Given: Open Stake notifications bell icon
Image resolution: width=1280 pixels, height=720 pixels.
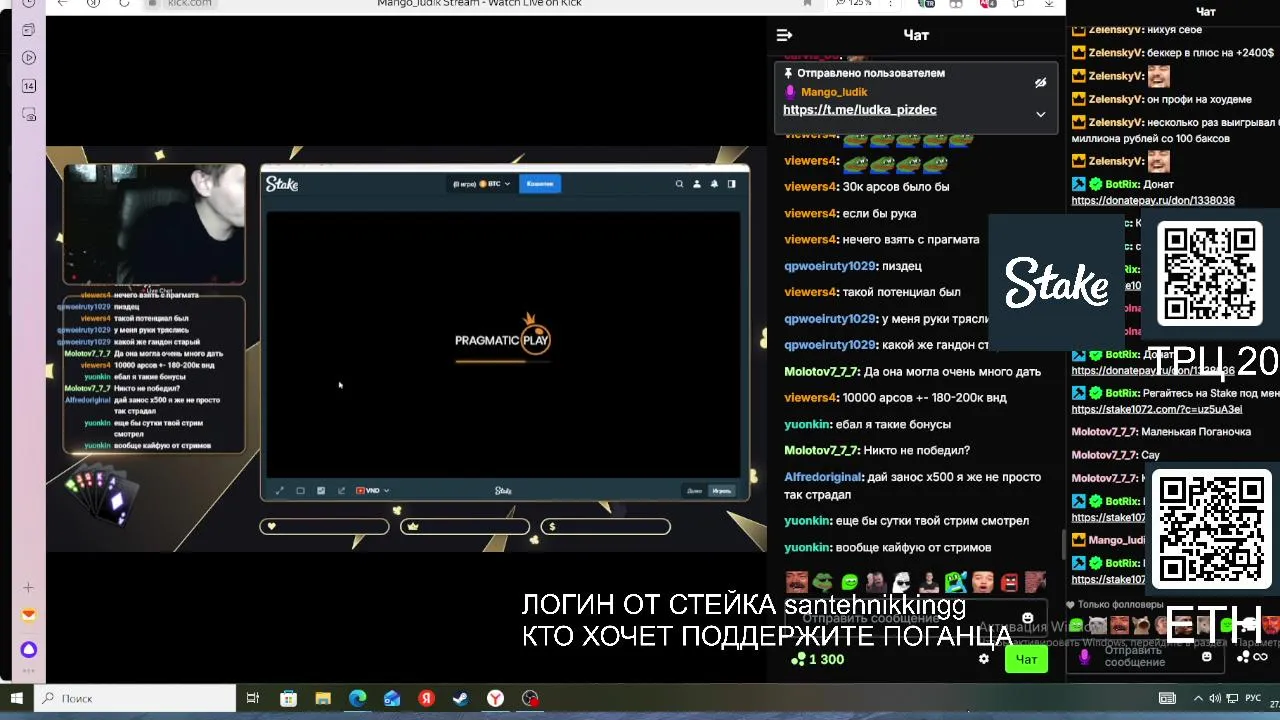Looking at the screenshot, I should coord(714,184).
